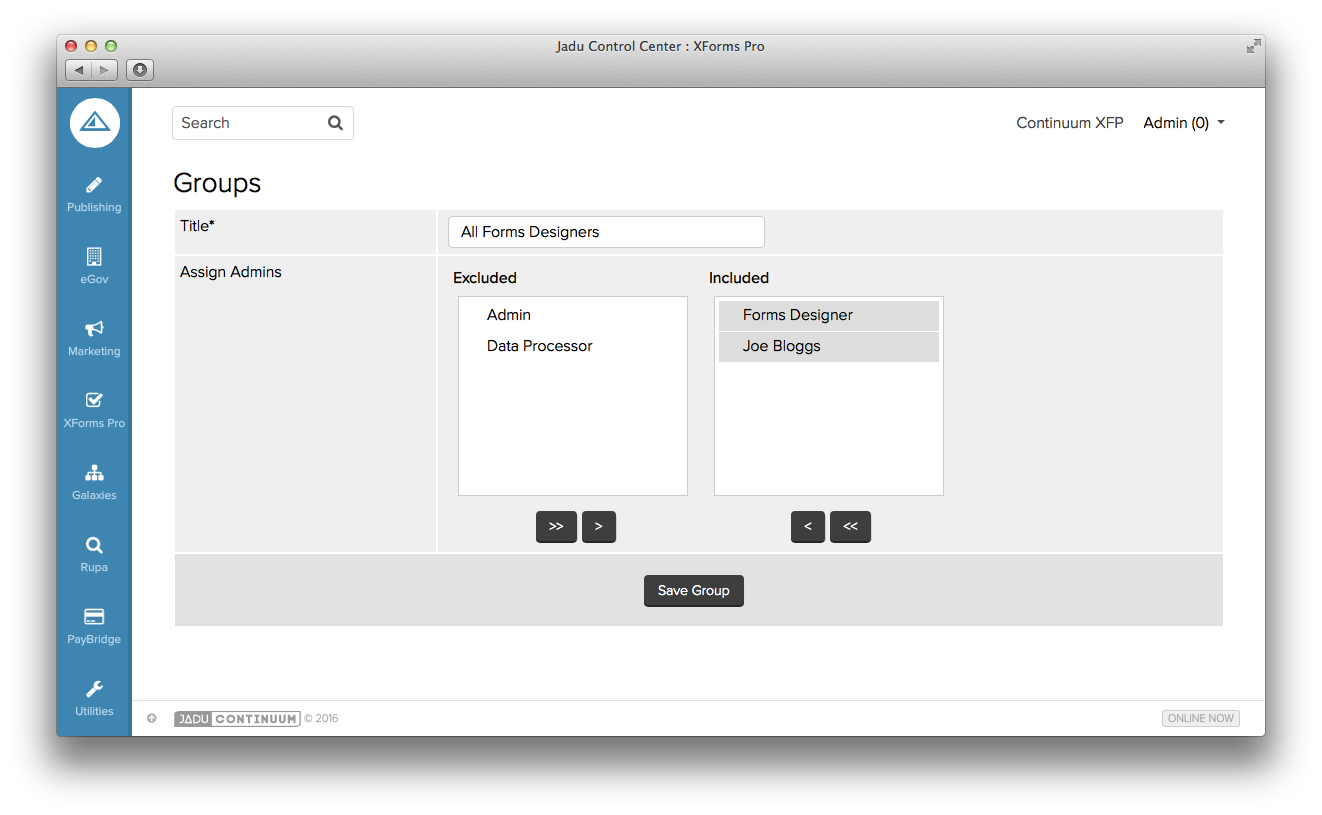Select Forms Designer in Included list
This screenshot has width=1322, height=815.
[x=797, y=315]
